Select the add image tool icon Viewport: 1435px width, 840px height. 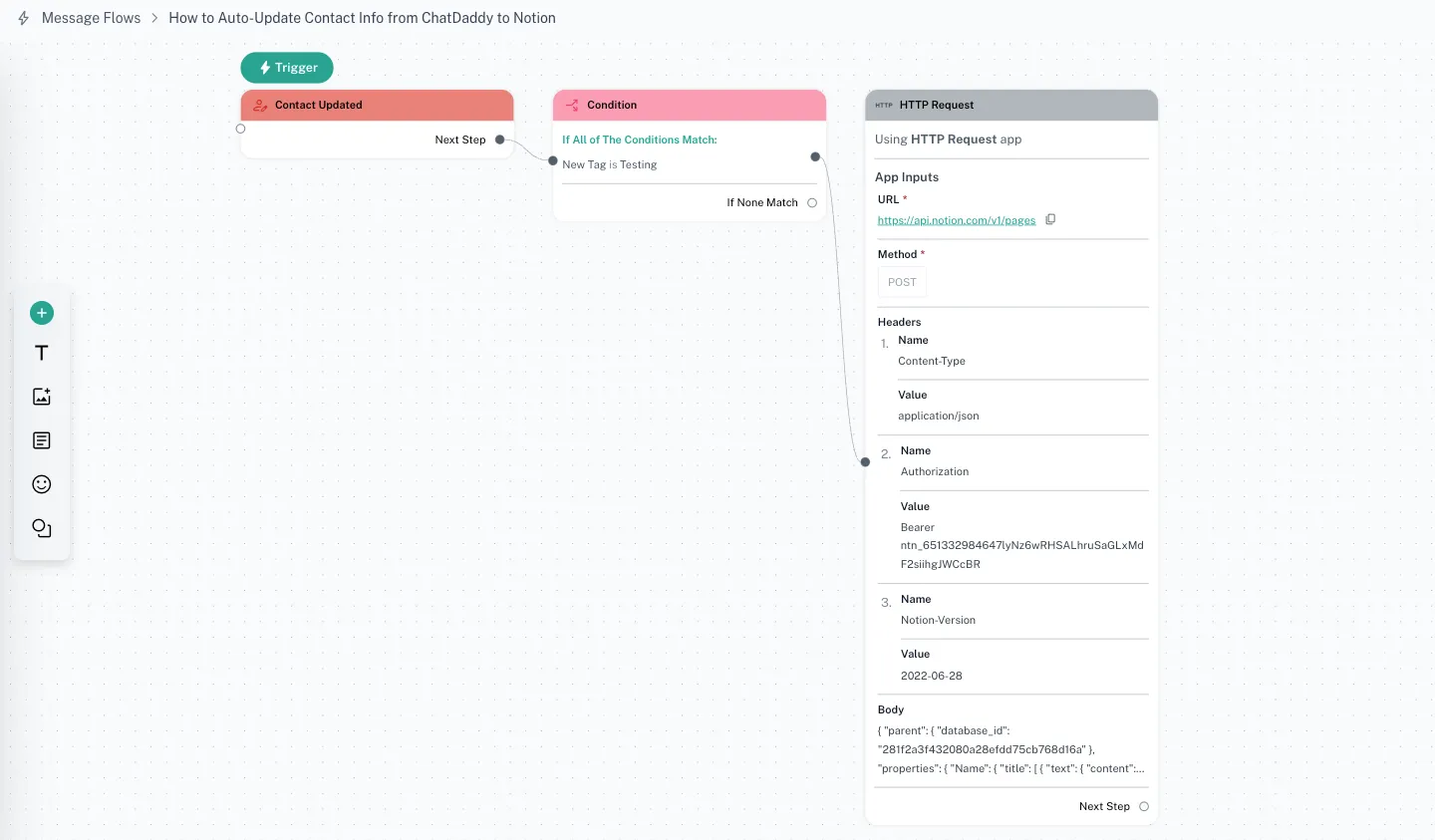tap(42, 397)
